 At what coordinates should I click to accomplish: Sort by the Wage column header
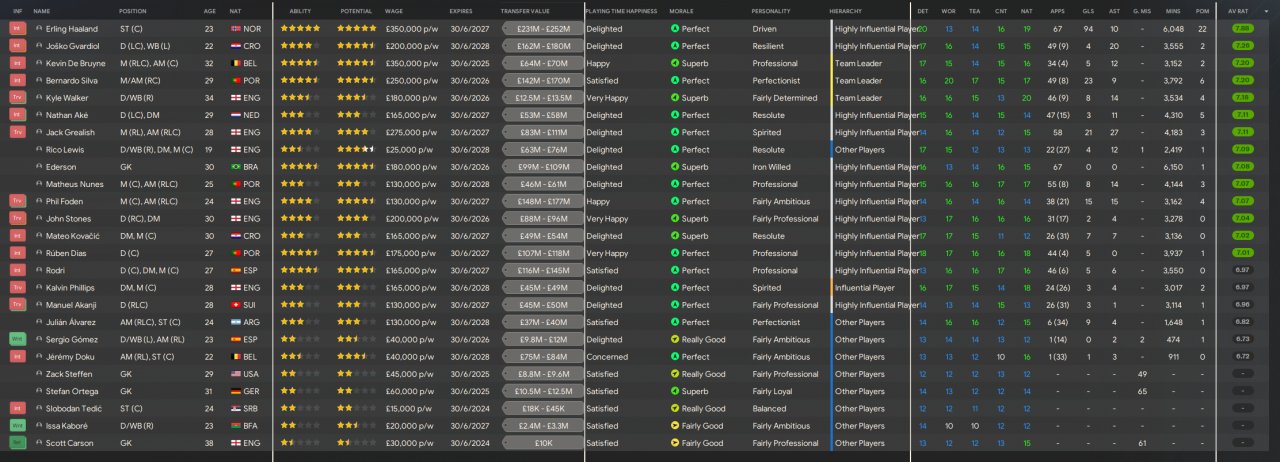(x=394, y=10)
